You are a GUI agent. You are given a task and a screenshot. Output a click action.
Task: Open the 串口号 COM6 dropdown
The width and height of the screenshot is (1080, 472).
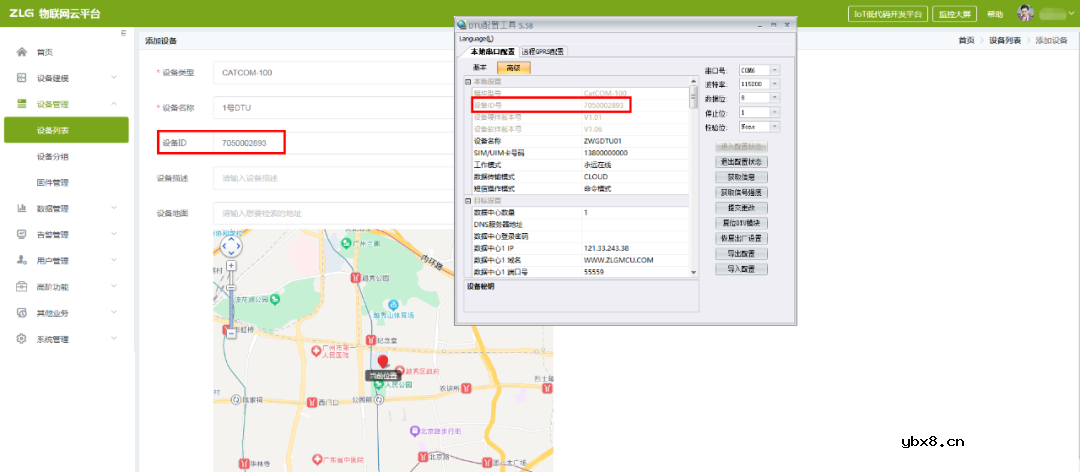click(775, 70)
